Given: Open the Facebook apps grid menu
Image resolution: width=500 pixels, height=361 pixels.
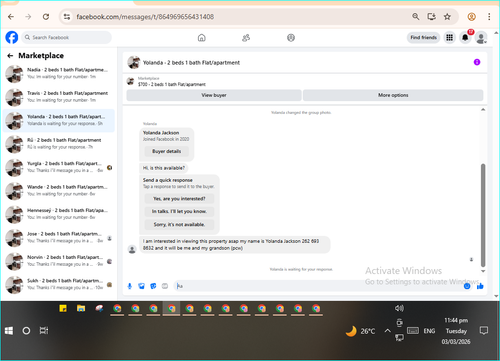Looking at the screenshot, I should (450, 38).
